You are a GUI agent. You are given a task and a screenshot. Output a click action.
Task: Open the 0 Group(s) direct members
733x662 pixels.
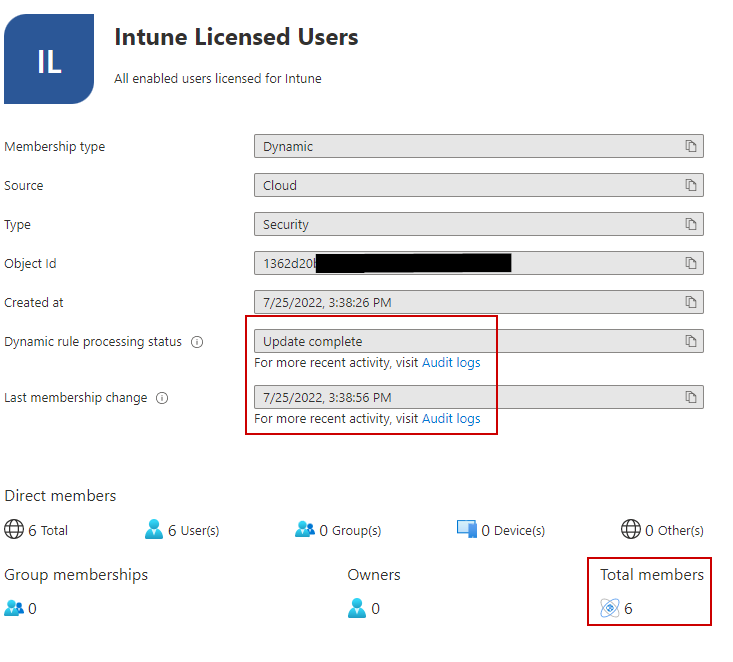(338, 530)
